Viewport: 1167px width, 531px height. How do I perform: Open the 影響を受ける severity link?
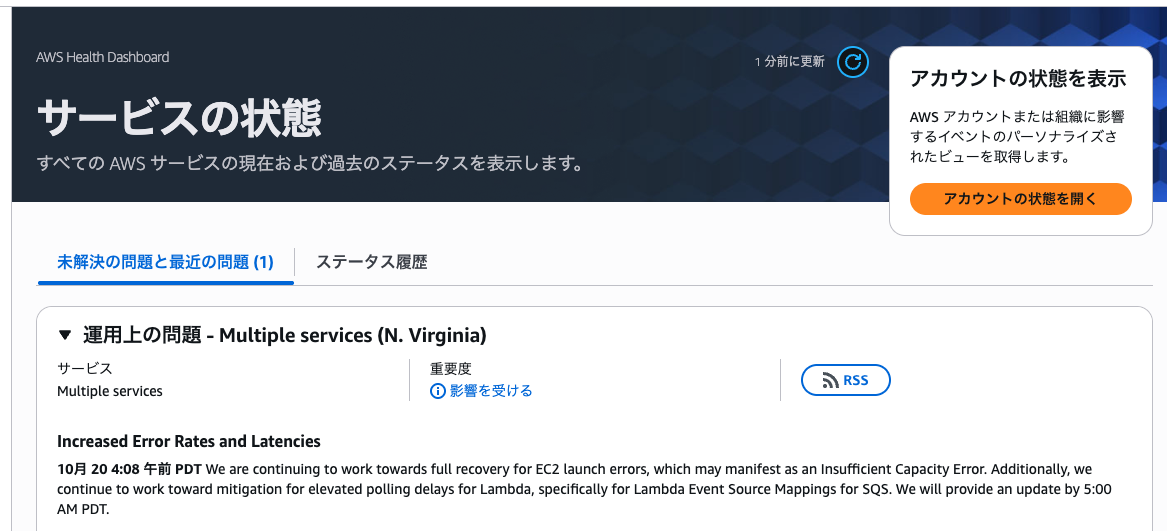[490, 391]
